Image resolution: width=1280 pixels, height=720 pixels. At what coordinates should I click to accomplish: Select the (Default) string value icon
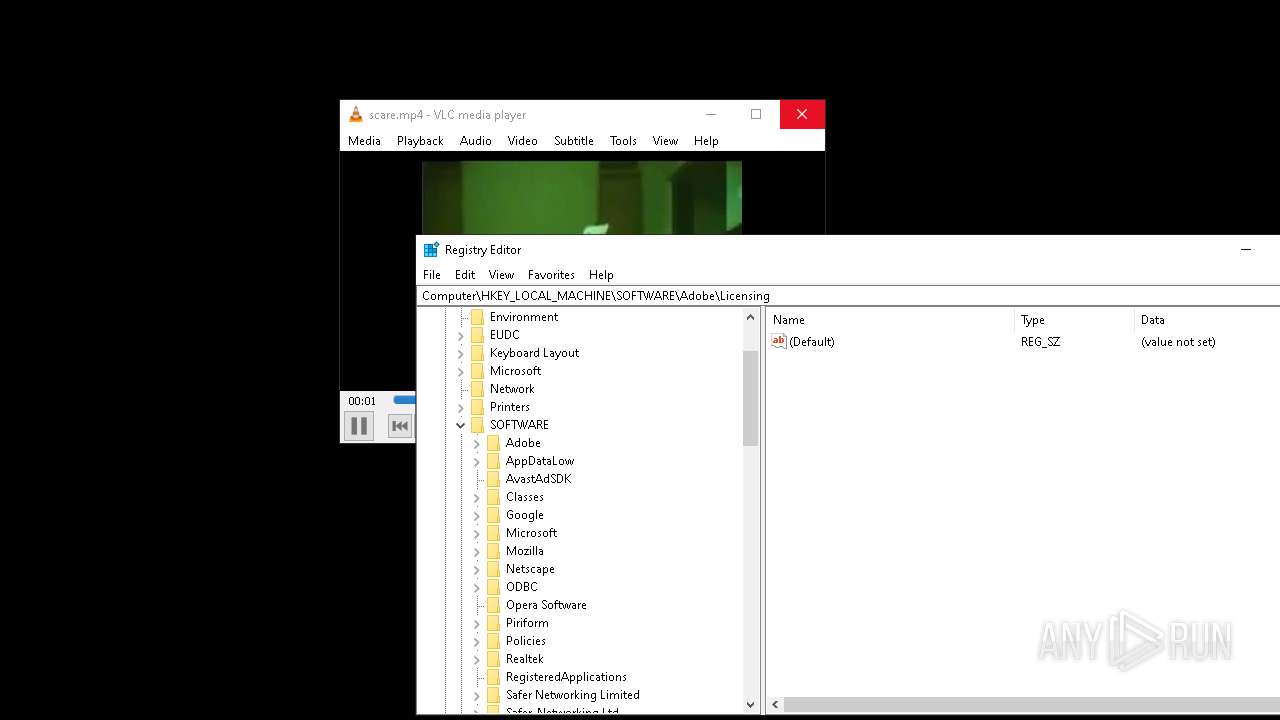click(x=779, y=342)
